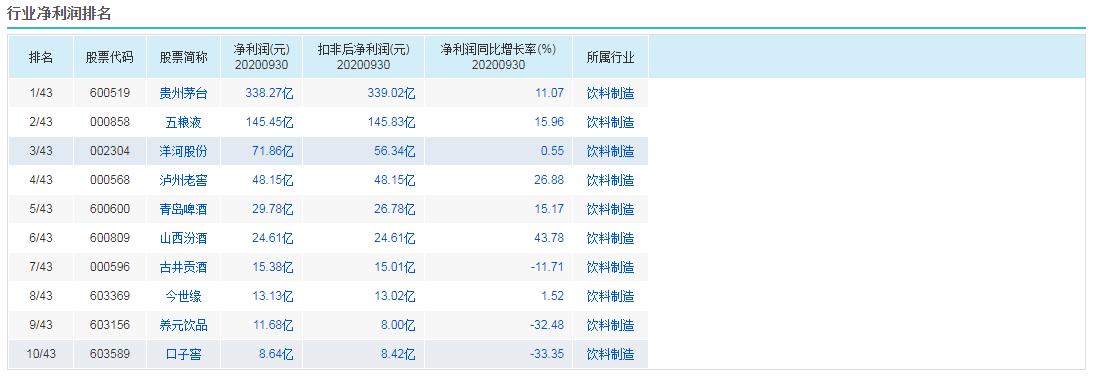This screenshot has width=1096, height=380.
Task: Select stock code 000596
Action: click(x=110, y=267)
